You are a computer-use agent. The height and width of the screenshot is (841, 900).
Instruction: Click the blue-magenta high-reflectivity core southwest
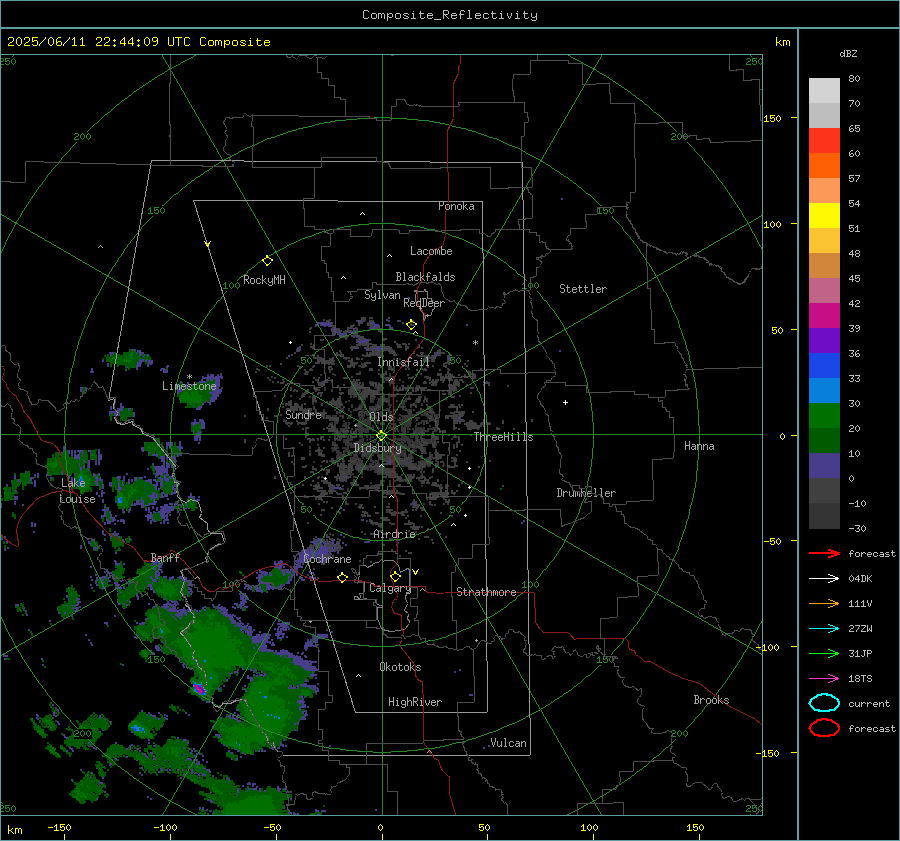[x=199, y=688]
